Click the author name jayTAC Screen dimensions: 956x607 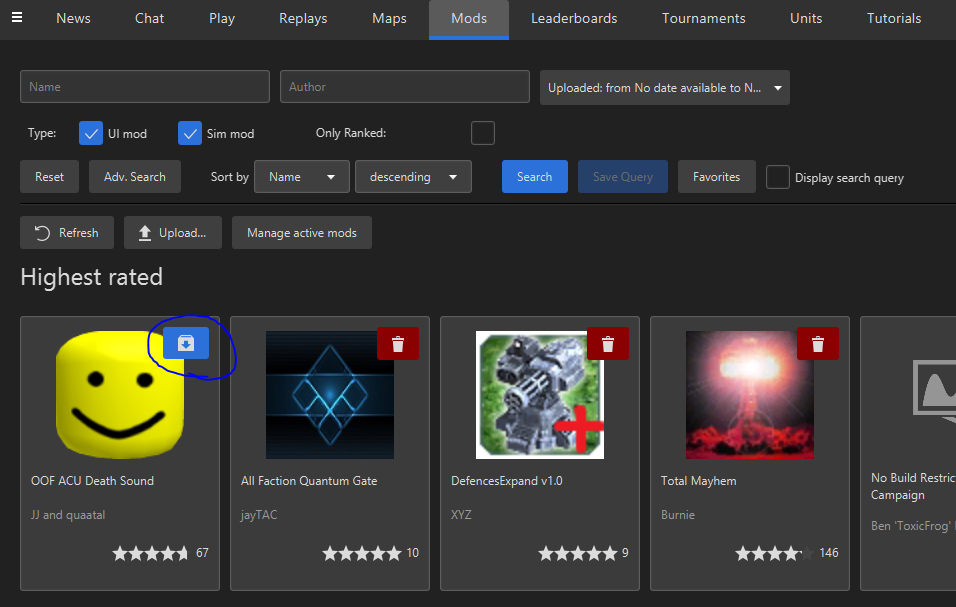point(259,515)
